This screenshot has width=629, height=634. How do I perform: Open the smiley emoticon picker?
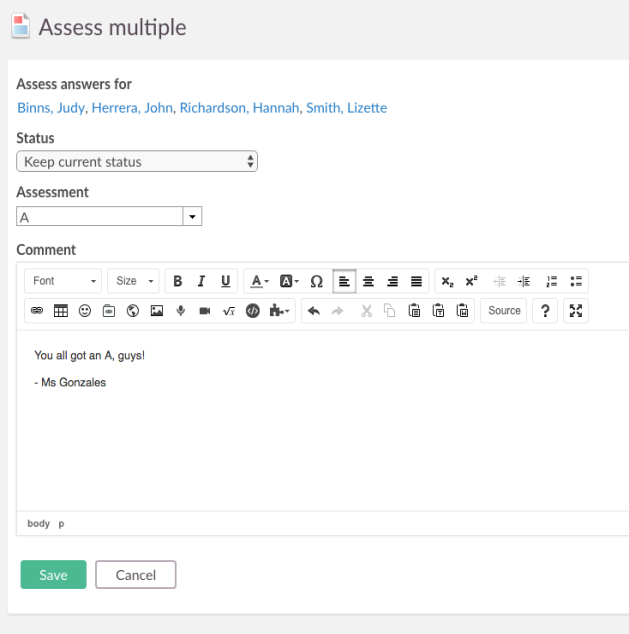[x=85, y=311]
